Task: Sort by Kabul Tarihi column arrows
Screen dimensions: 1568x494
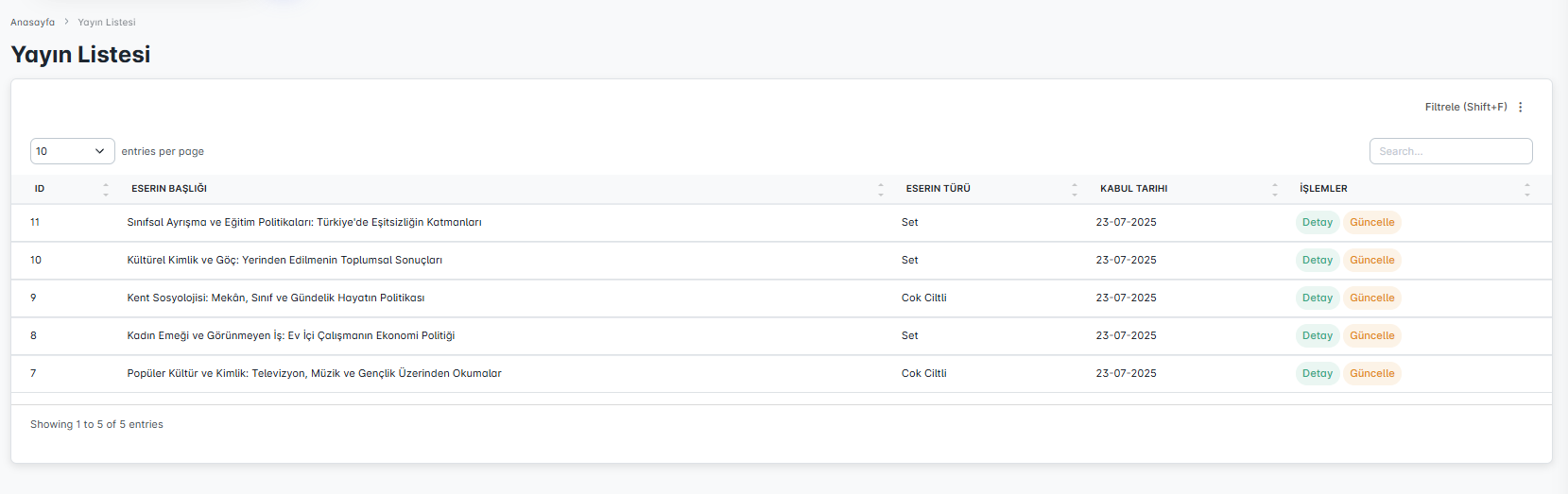Action: (x=1274, y=189)
